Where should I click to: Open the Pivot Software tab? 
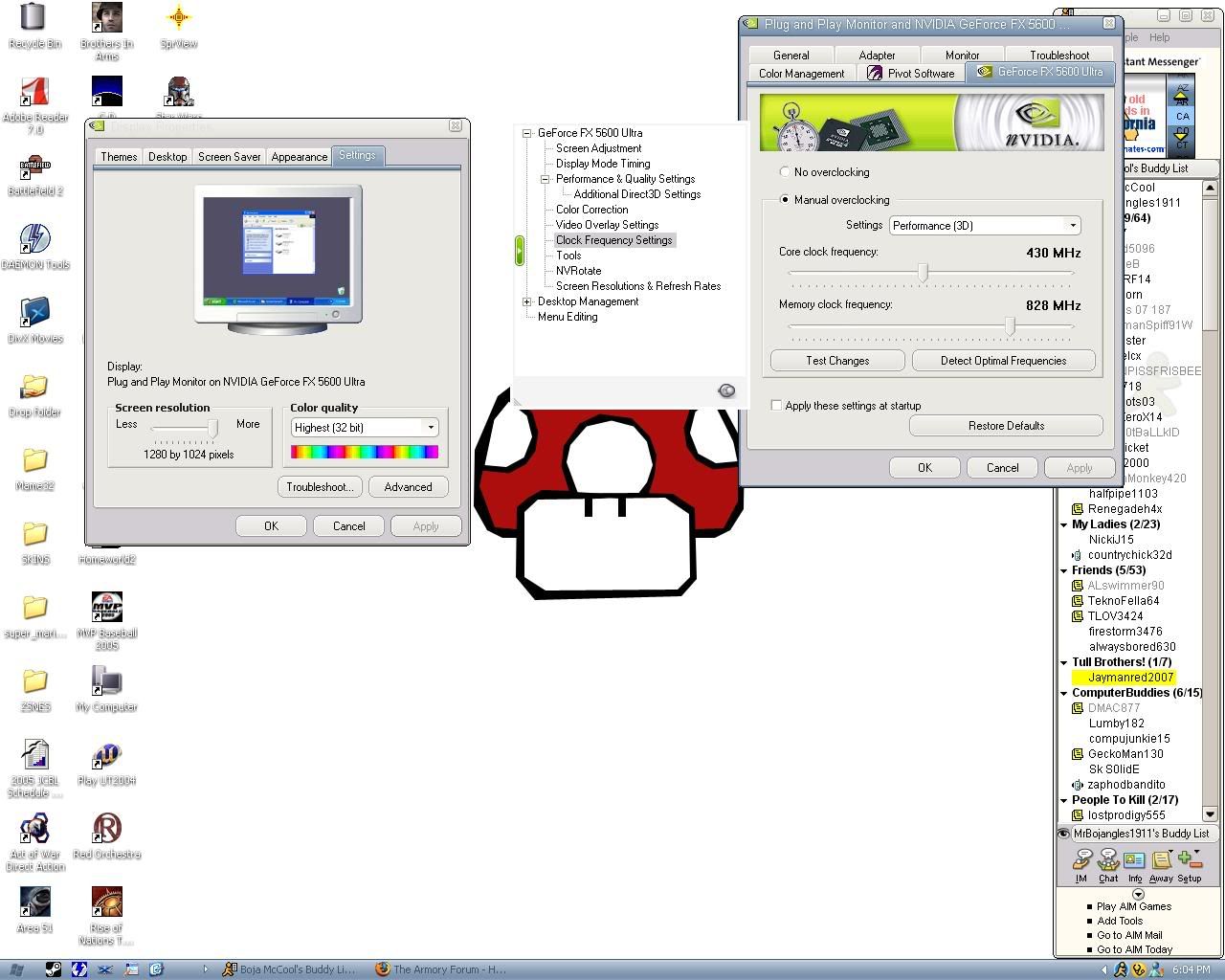[910, 74]
